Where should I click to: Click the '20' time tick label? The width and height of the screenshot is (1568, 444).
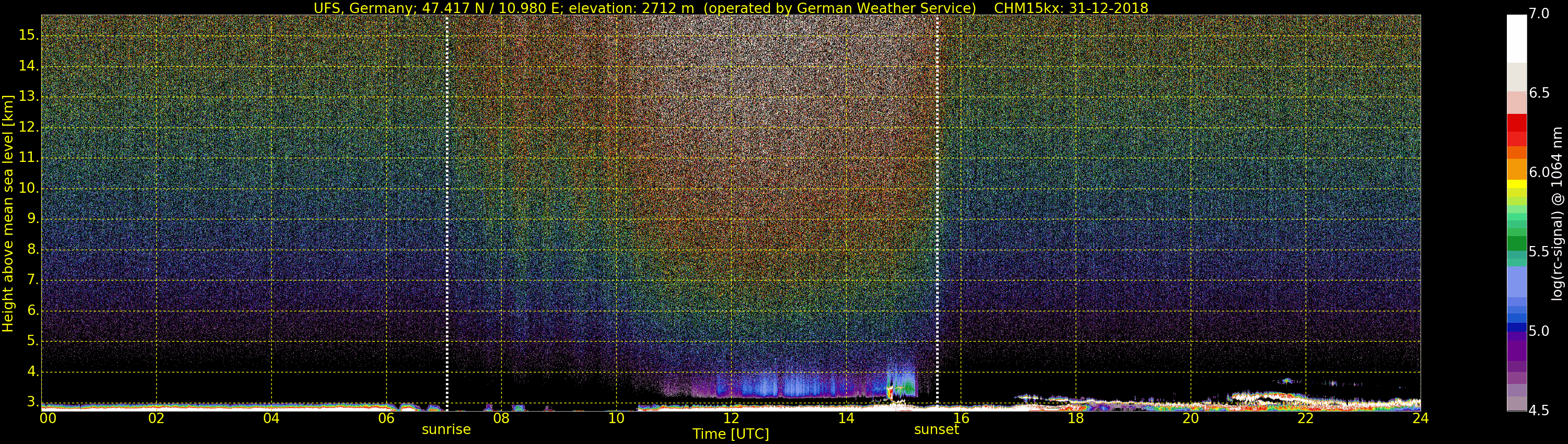click(x=1191, y=418)
